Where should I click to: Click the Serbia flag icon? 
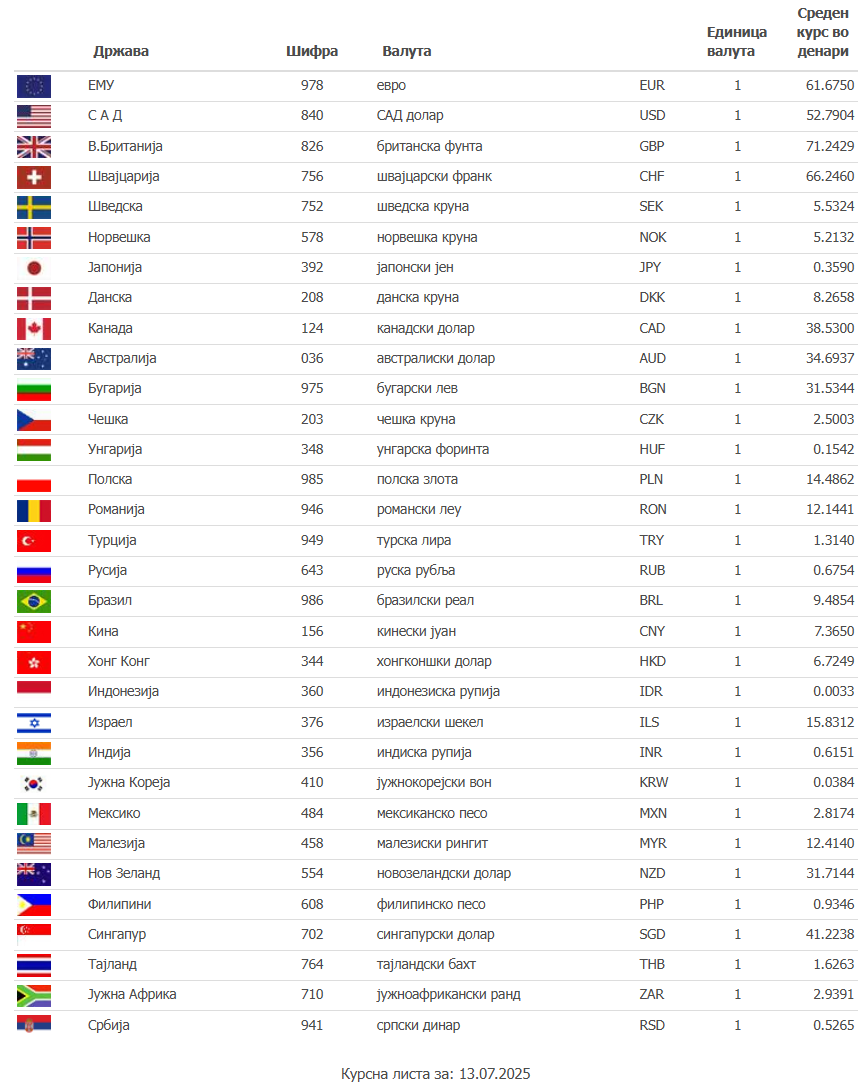(x=34, y=1026)
